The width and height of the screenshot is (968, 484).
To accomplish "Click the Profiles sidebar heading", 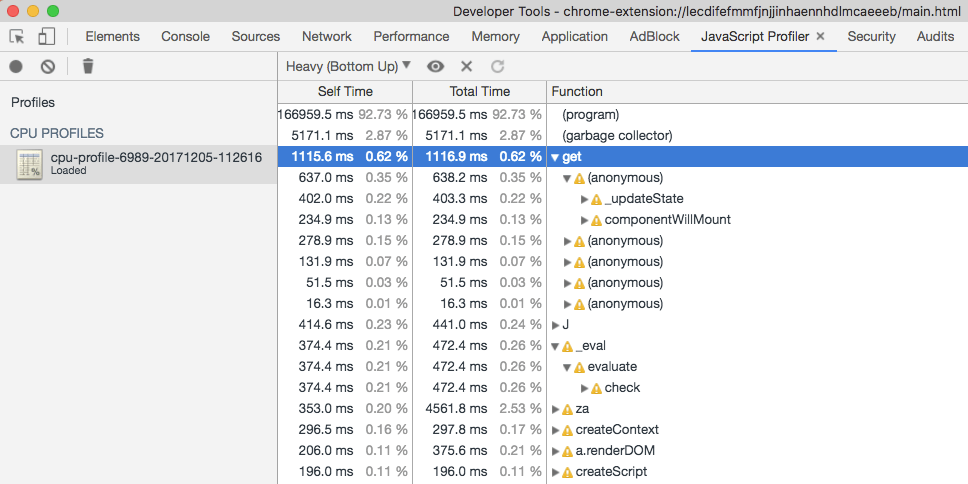I will (x=33, y=102).
